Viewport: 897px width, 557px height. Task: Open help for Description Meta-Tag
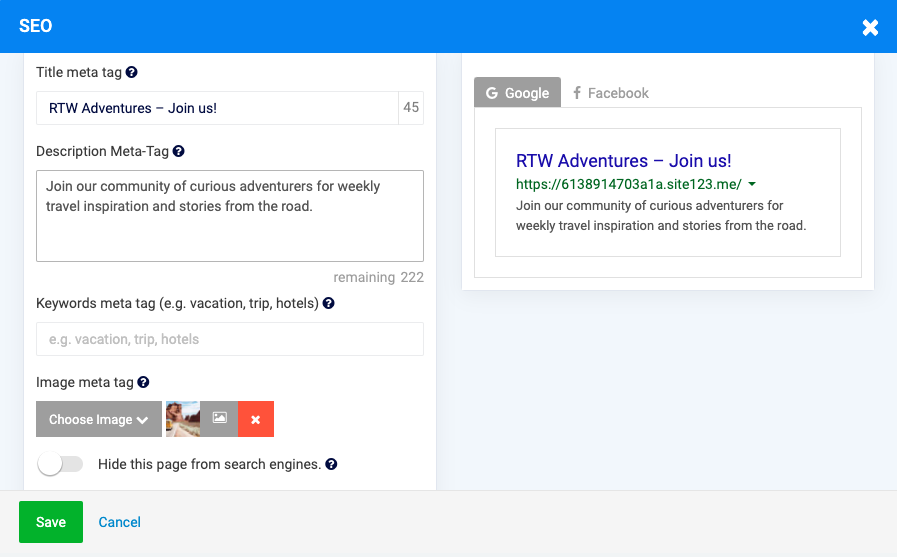[x=178, y=151]
